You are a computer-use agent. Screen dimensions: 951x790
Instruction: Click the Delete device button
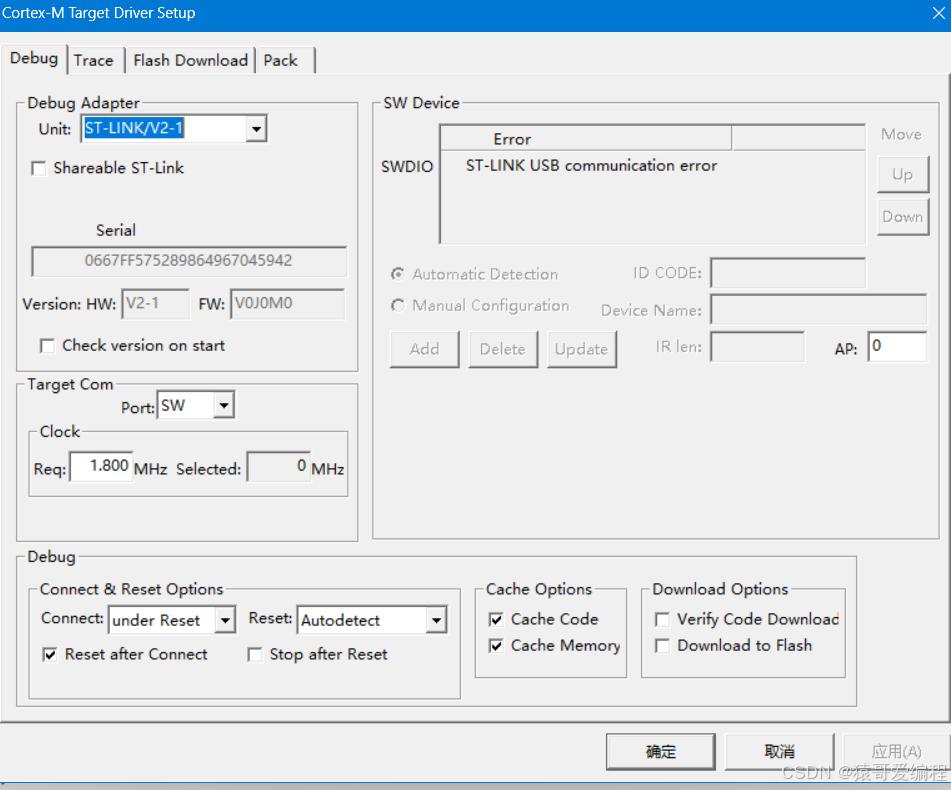click(x=503, y=349)
